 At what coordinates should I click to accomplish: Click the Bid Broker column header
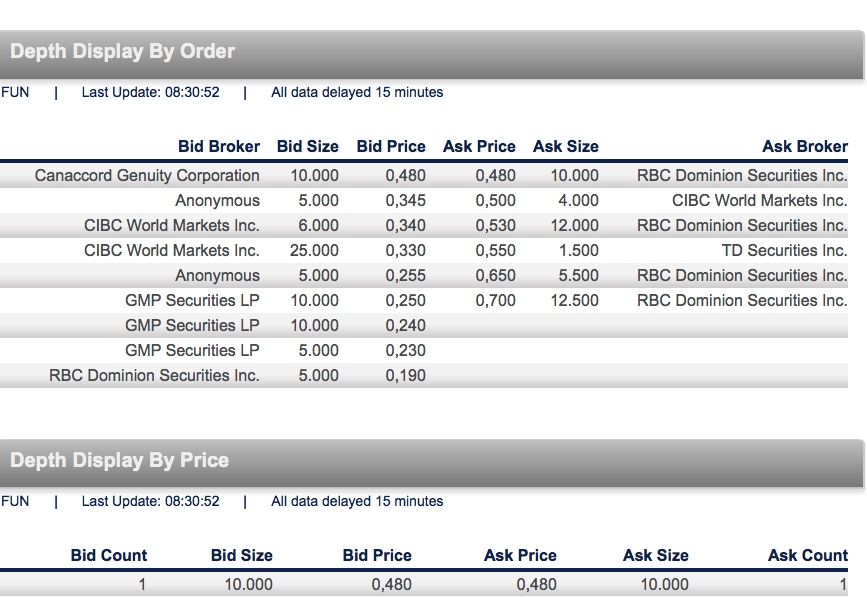(x=218, y=146)
